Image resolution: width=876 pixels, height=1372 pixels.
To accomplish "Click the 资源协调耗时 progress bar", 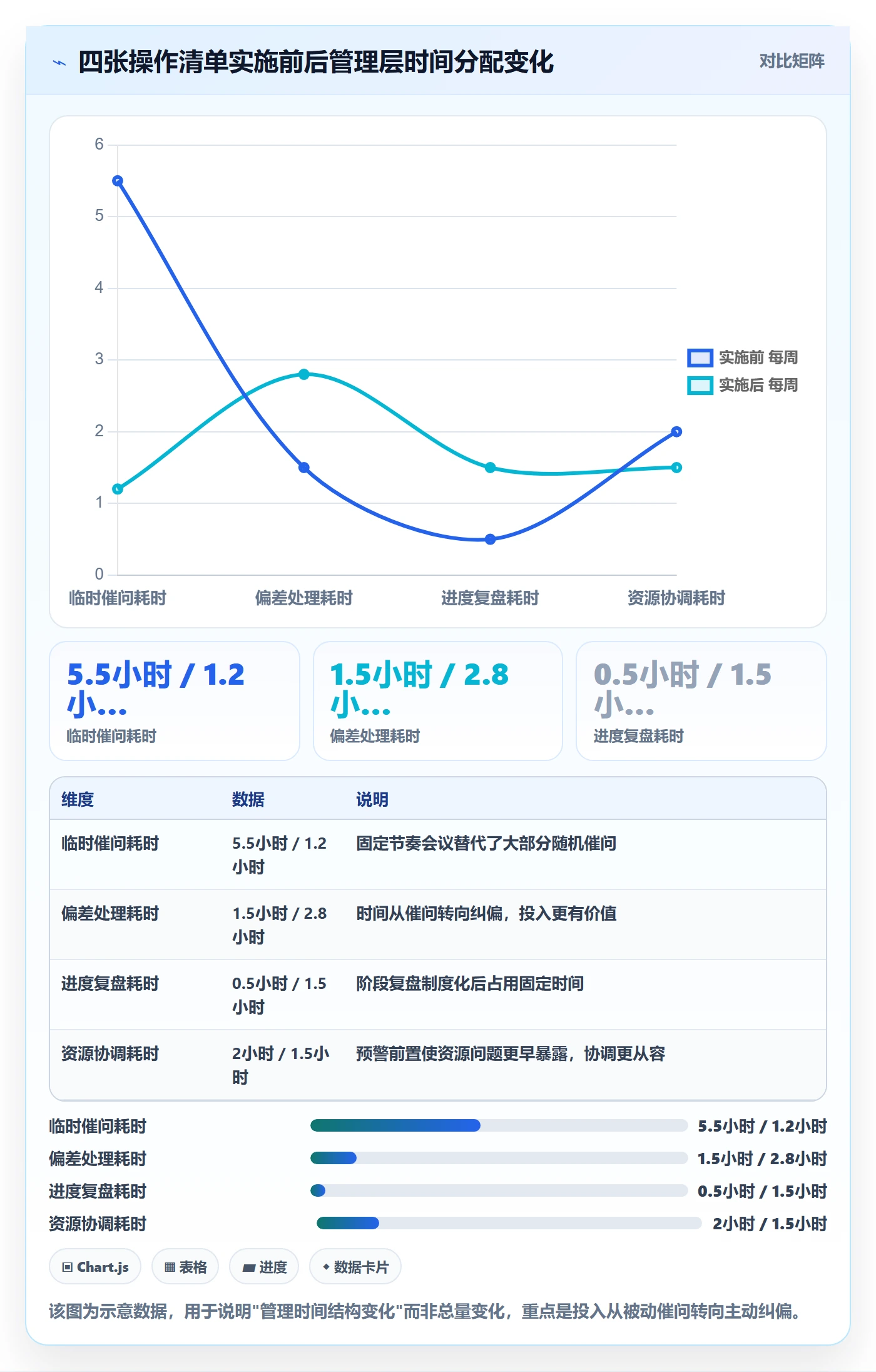I will (509, 1223).
